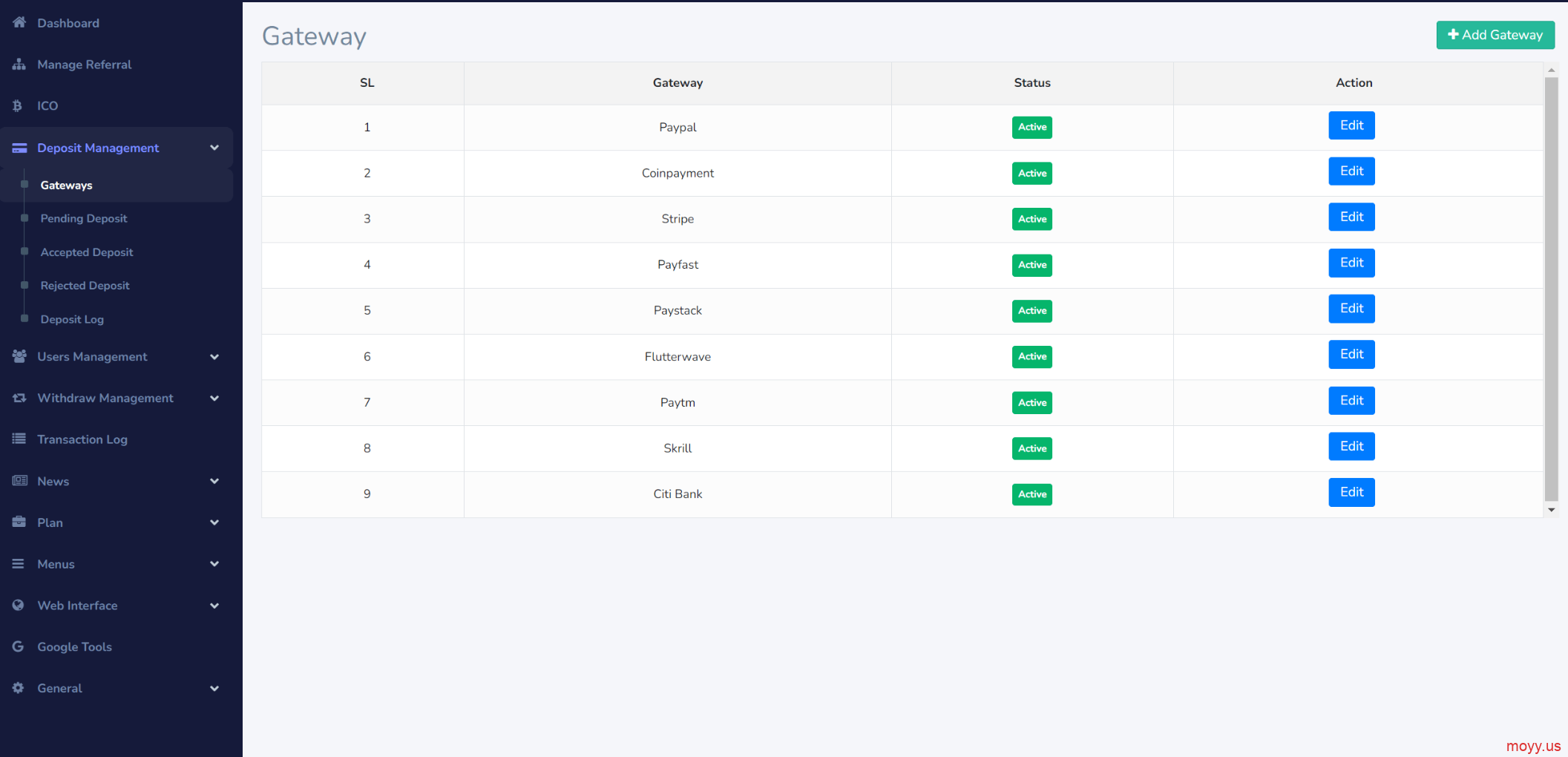
Task: Expand the General settings chevron
Action: point(214,689)
